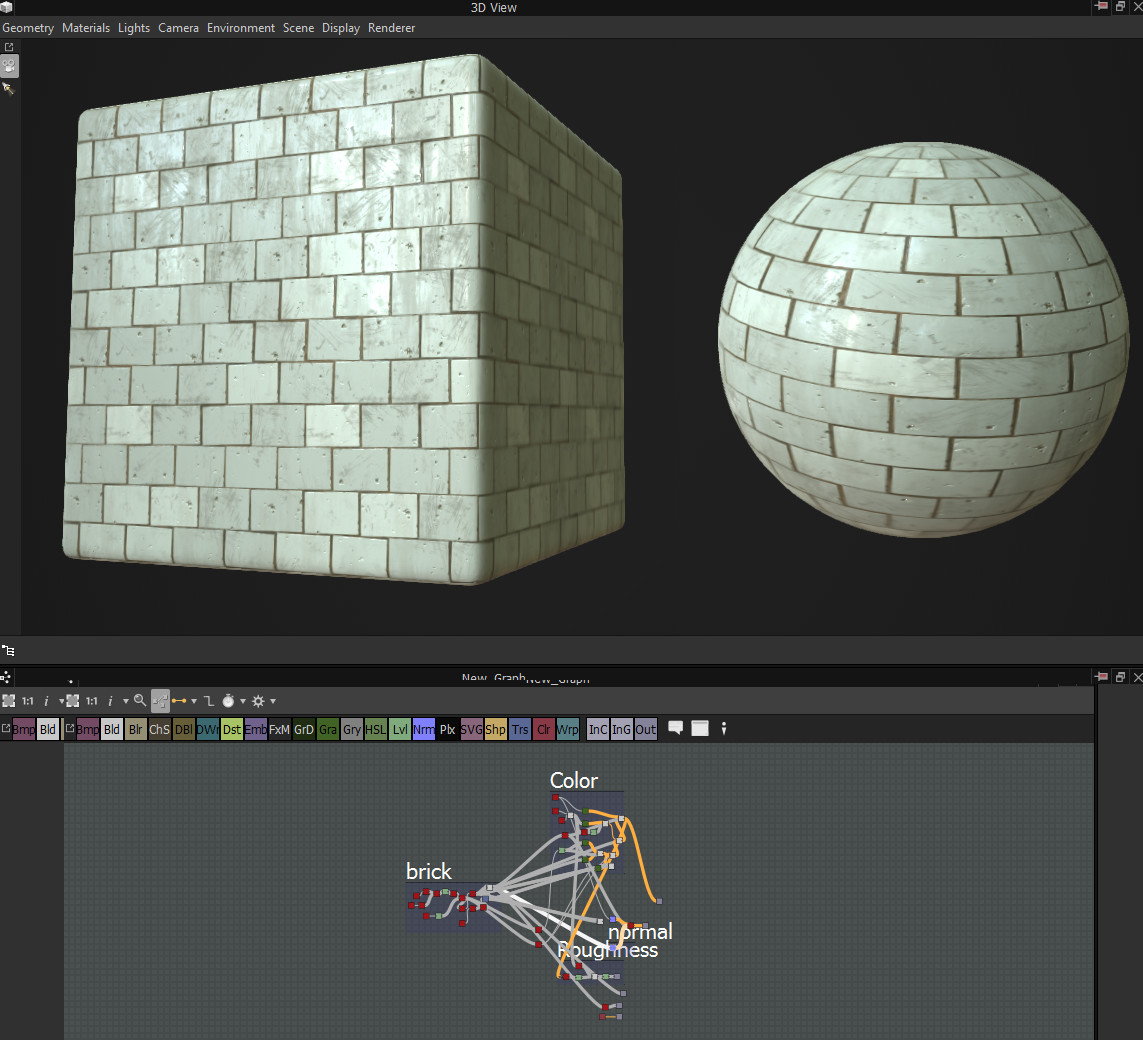Add a Gradient node using the Gra icon
Viewport: 1143px width, 1040px height.
point(327,729)
